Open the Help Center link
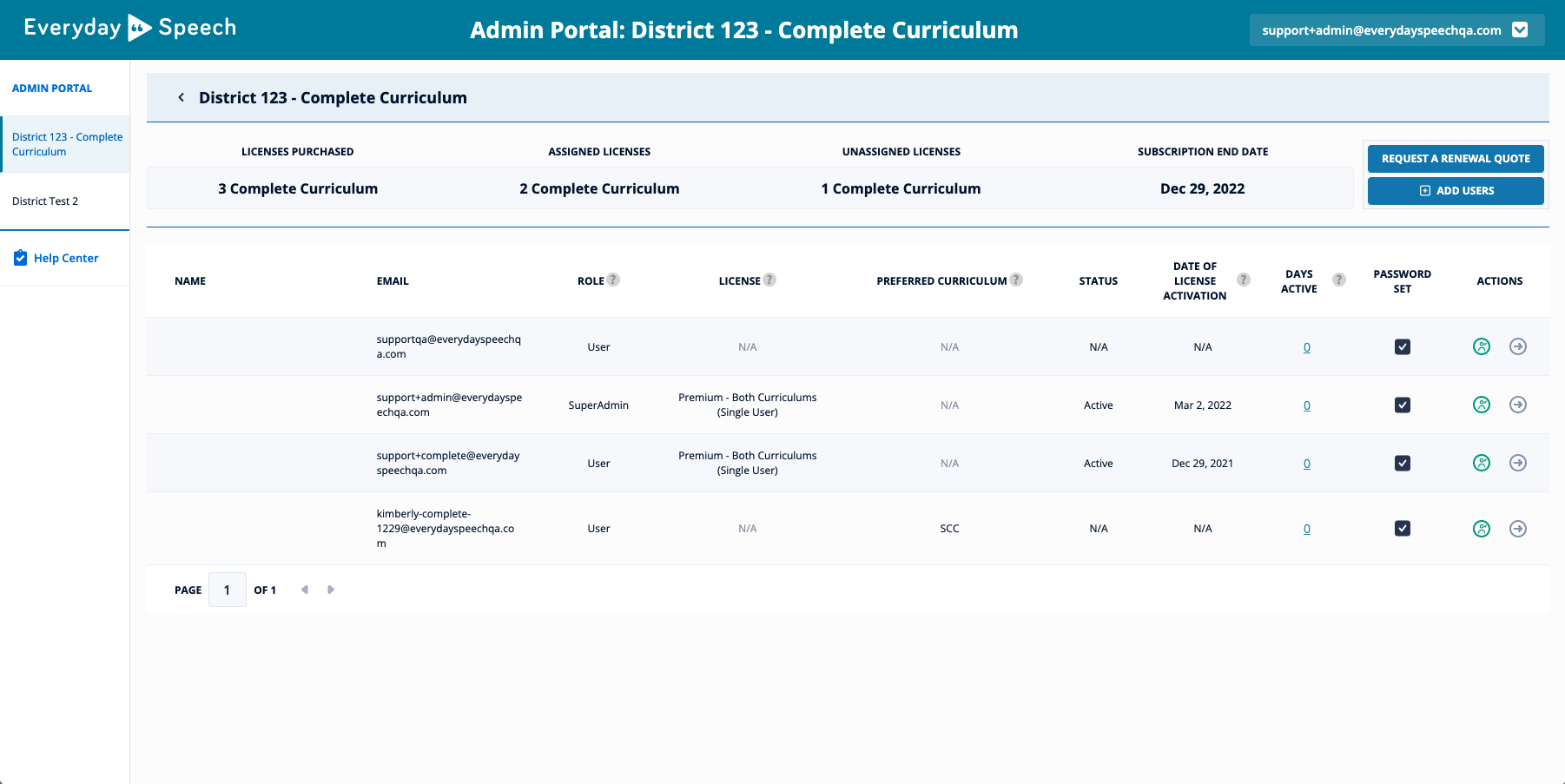This screenshot has height=784, width=1565. (x=66, y=258)
